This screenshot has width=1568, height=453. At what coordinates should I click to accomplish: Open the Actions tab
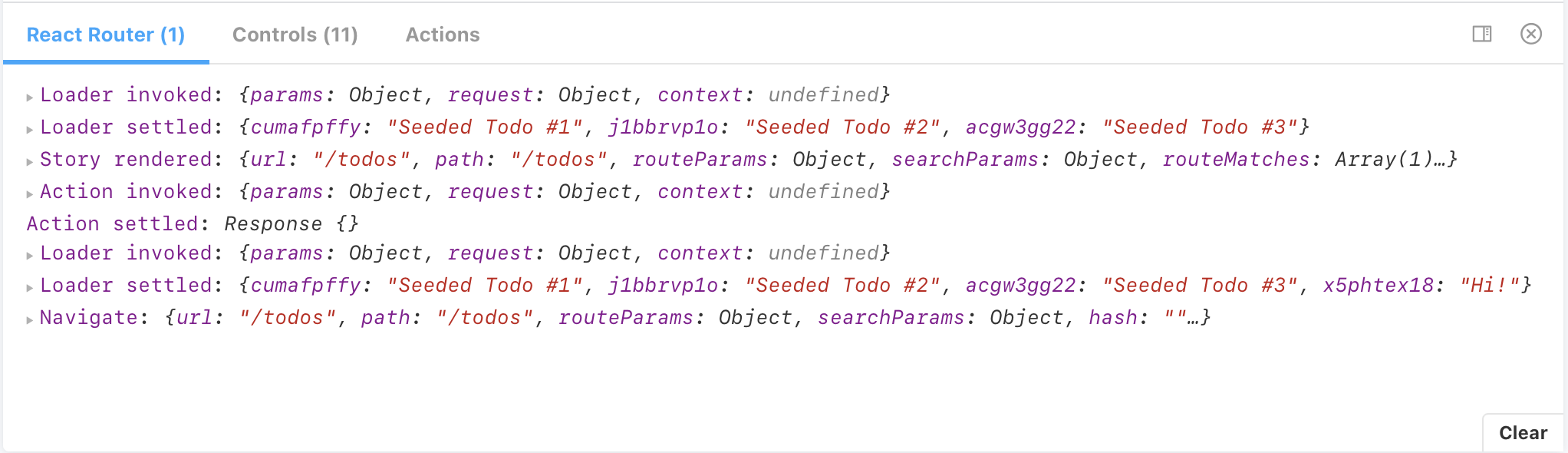pyautogui.click(x=442, y=35)
